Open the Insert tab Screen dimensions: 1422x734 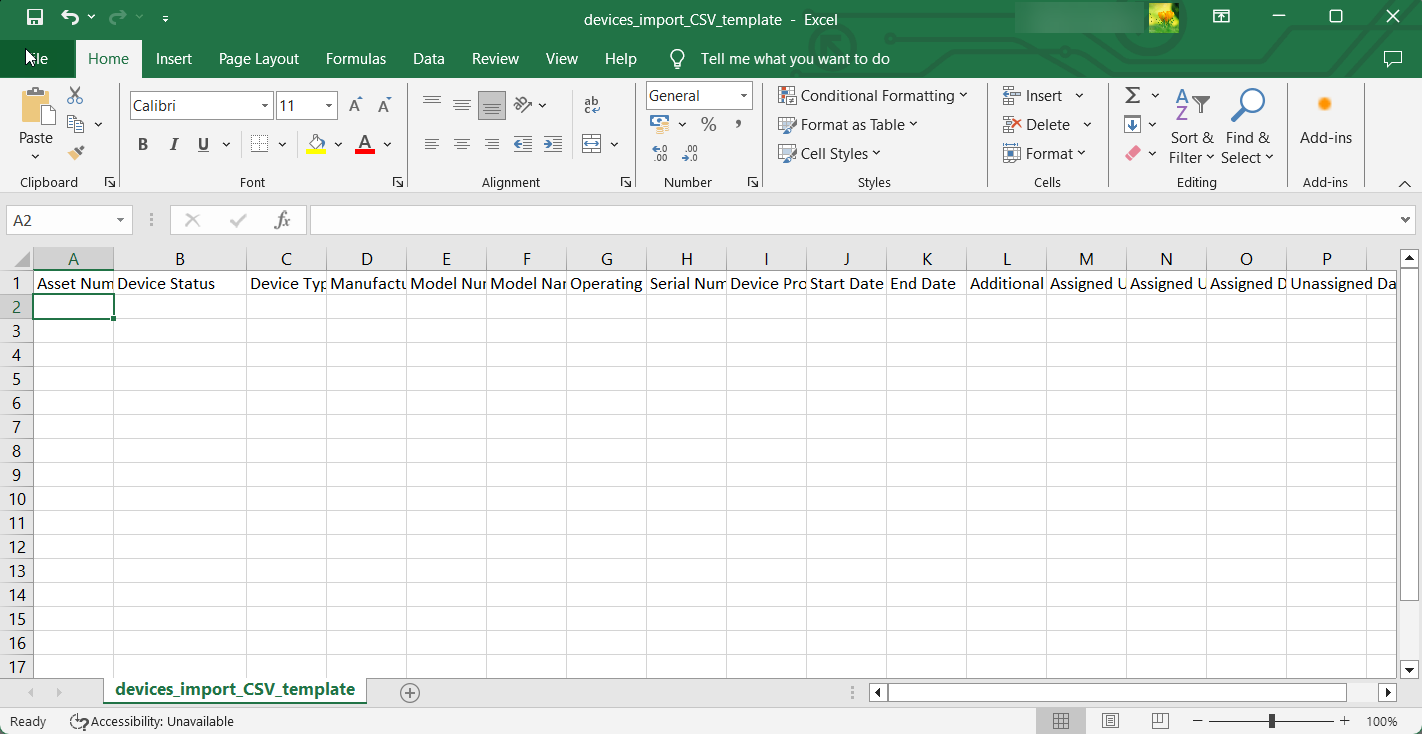[x=174, y=59]
